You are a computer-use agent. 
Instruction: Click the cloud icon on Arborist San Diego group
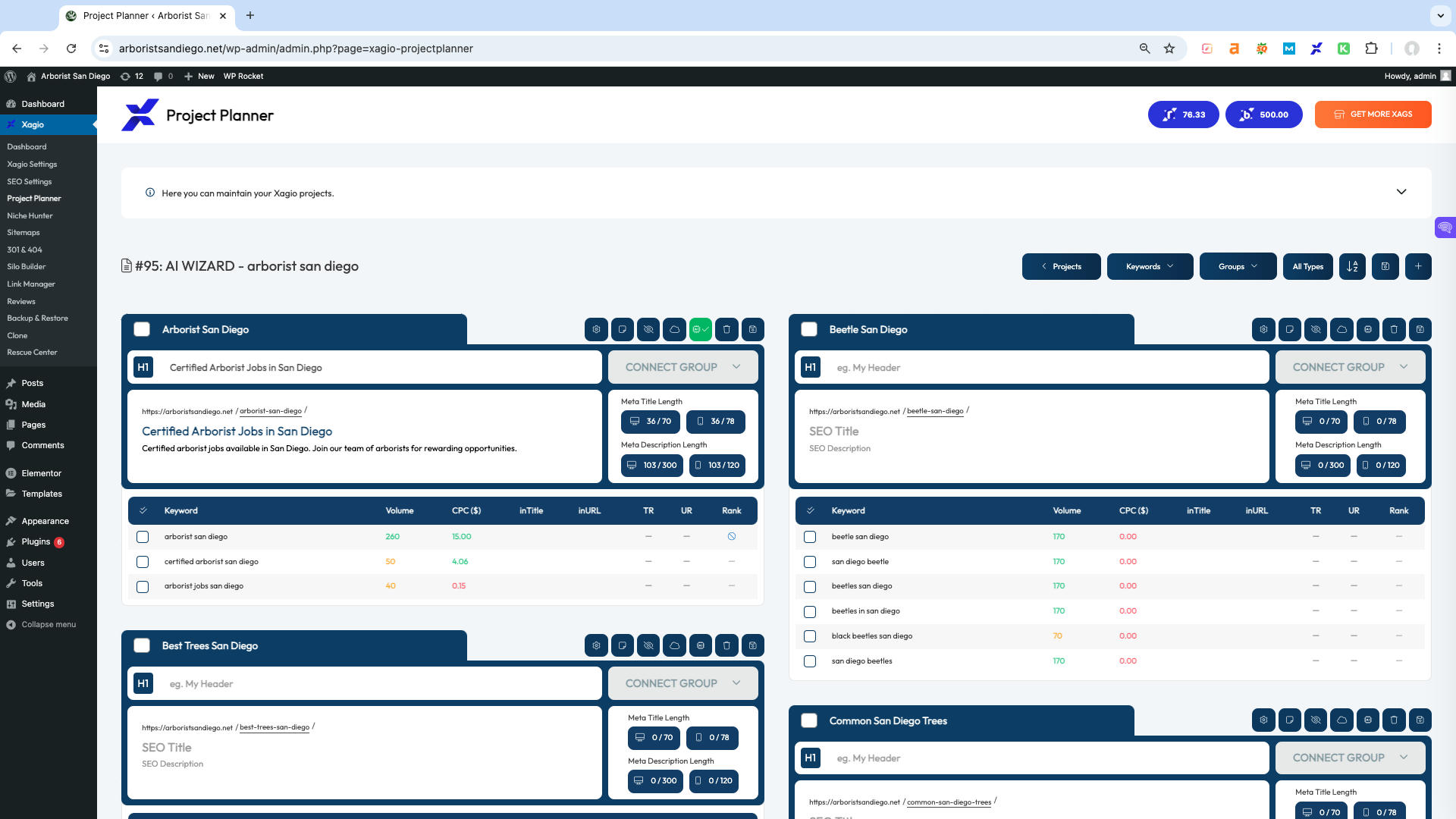674,329
